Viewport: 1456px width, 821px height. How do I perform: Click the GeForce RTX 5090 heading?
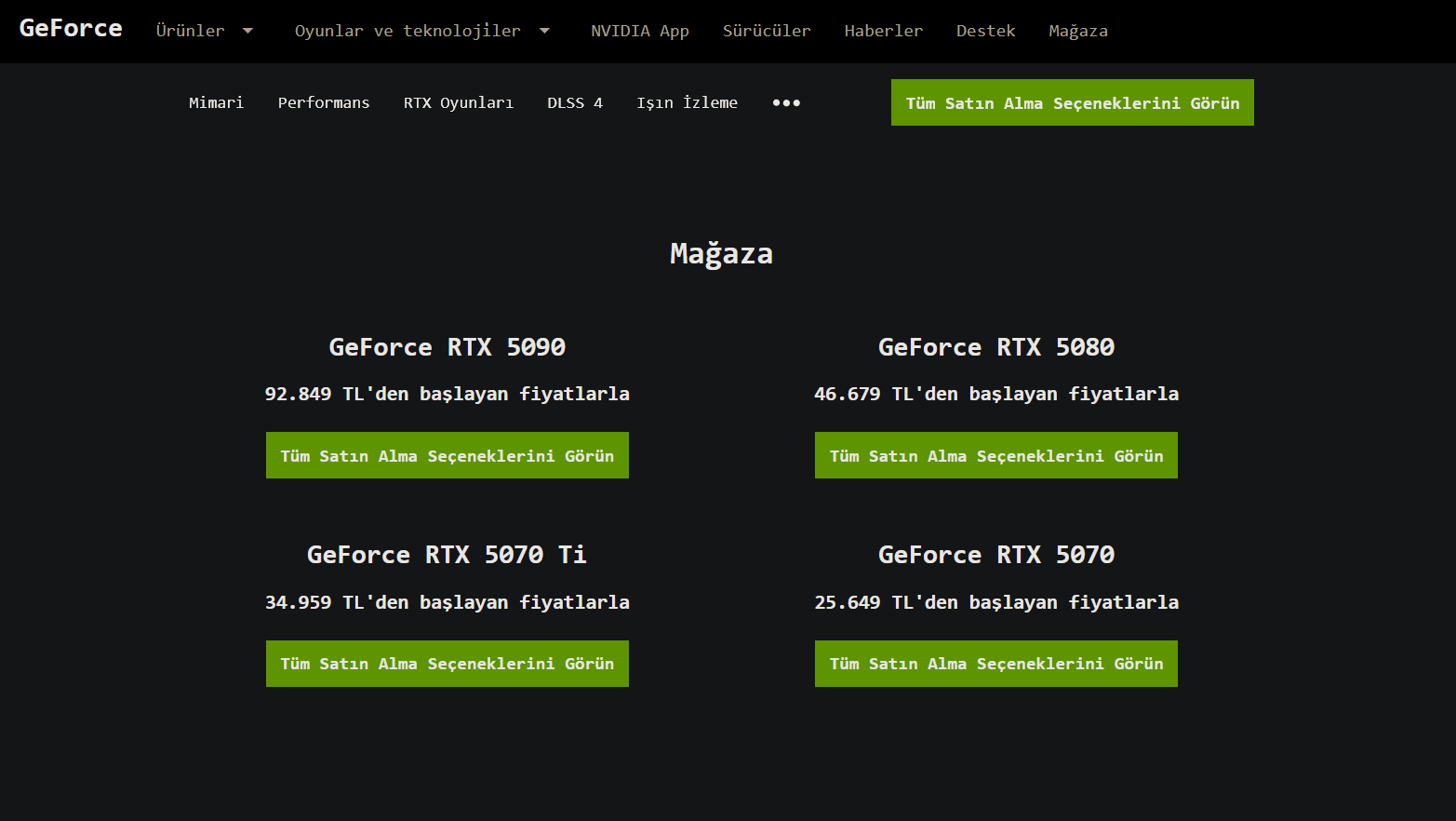(447, 347)
